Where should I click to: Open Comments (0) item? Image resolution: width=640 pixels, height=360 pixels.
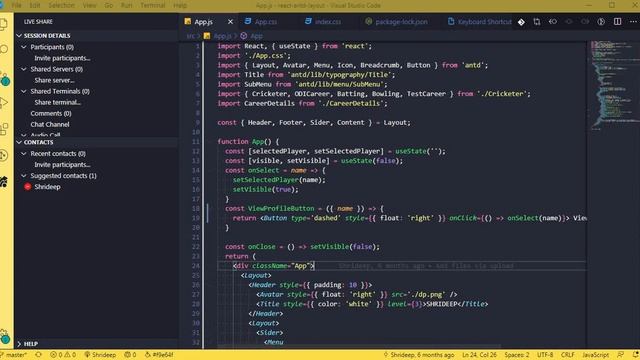(51, 113)
